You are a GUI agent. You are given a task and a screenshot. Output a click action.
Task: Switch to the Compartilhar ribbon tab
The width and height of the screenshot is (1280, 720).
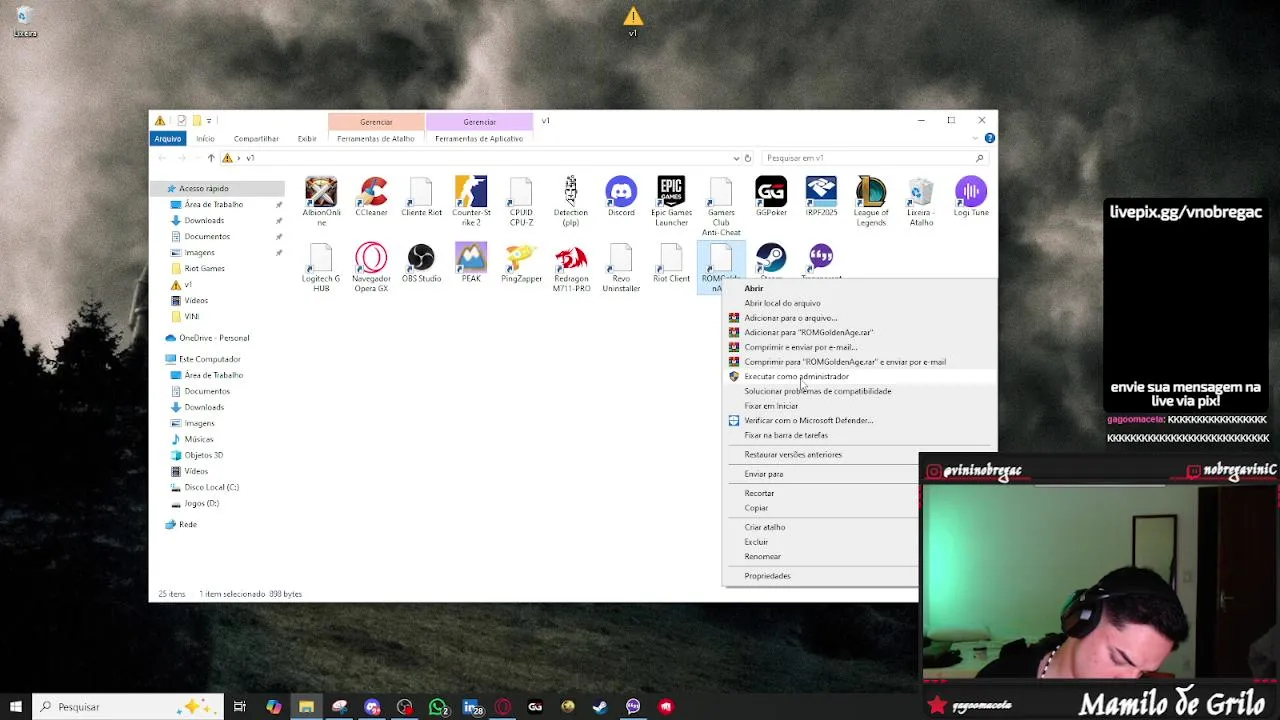click(256, 138)
